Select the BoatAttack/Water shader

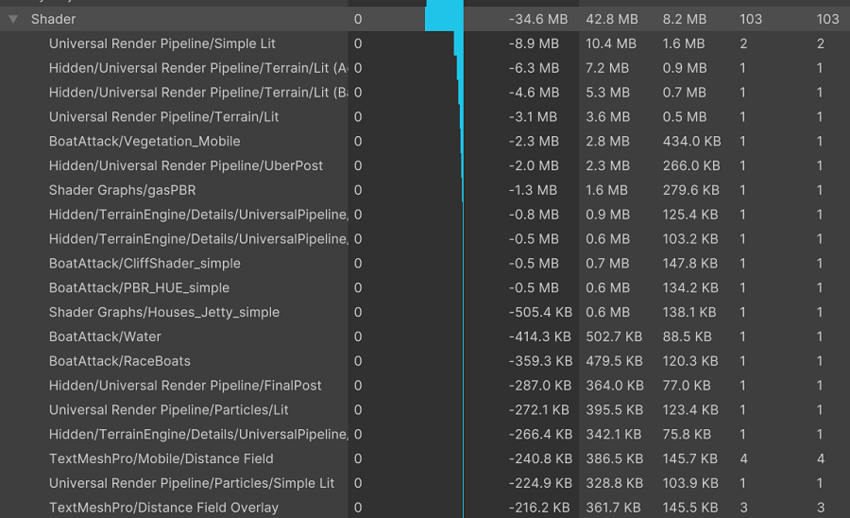click(x=105, y=337)
